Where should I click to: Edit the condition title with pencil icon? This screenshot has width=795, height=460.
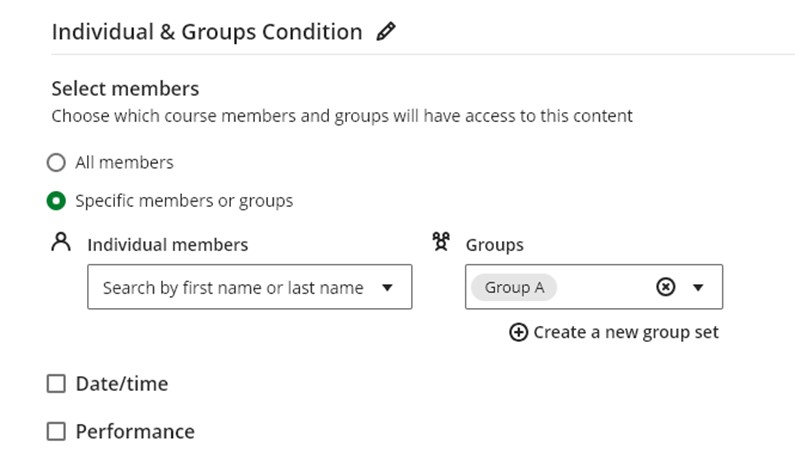[386, 31]
